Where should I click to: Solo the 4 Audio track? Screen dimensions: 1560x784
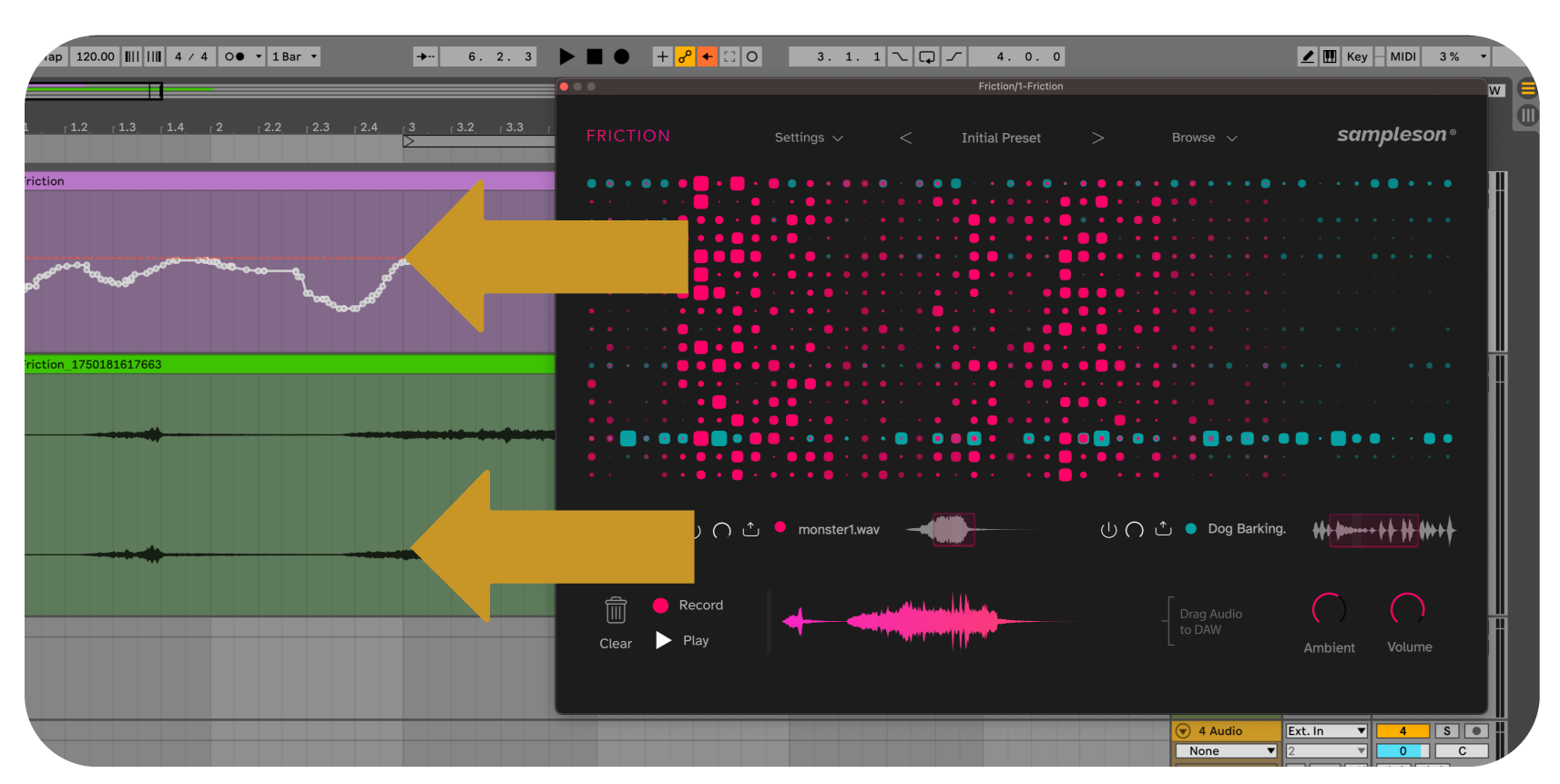(1446, 731)
